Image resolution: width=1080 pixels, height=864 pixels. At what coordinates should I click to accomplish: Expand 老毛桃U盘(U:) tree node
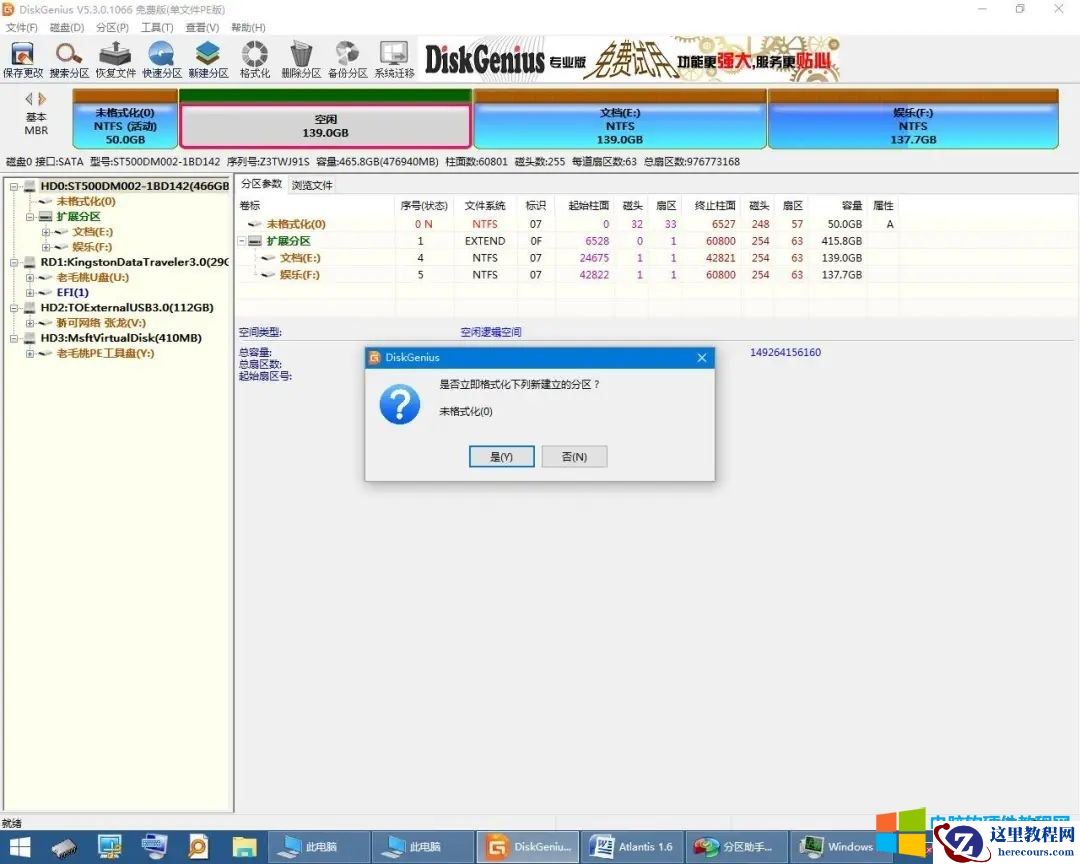(30, 277)
